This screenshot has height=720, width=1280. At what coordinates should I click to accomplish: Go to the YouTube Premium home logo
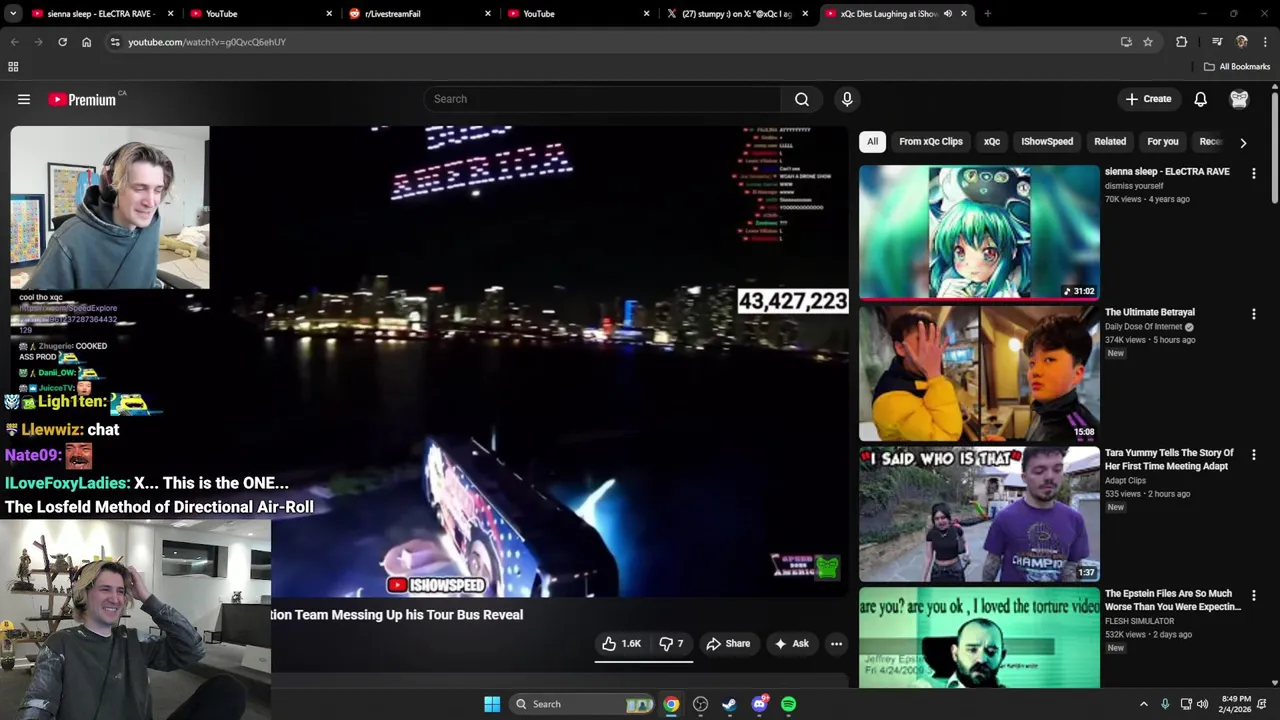[x=82, y=99]
